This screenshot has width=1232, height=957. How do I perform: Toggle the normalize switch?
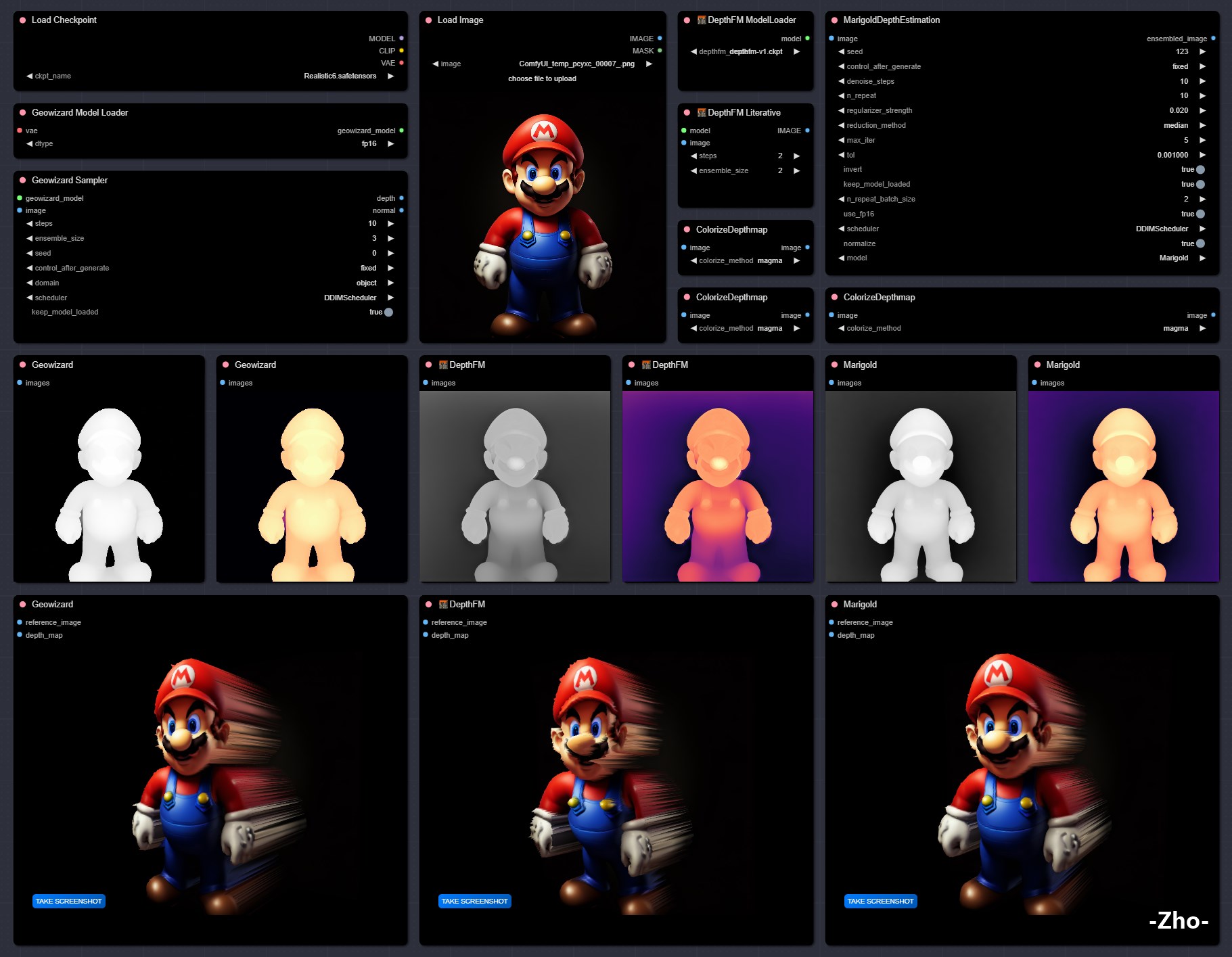[x=1200, y=244]
